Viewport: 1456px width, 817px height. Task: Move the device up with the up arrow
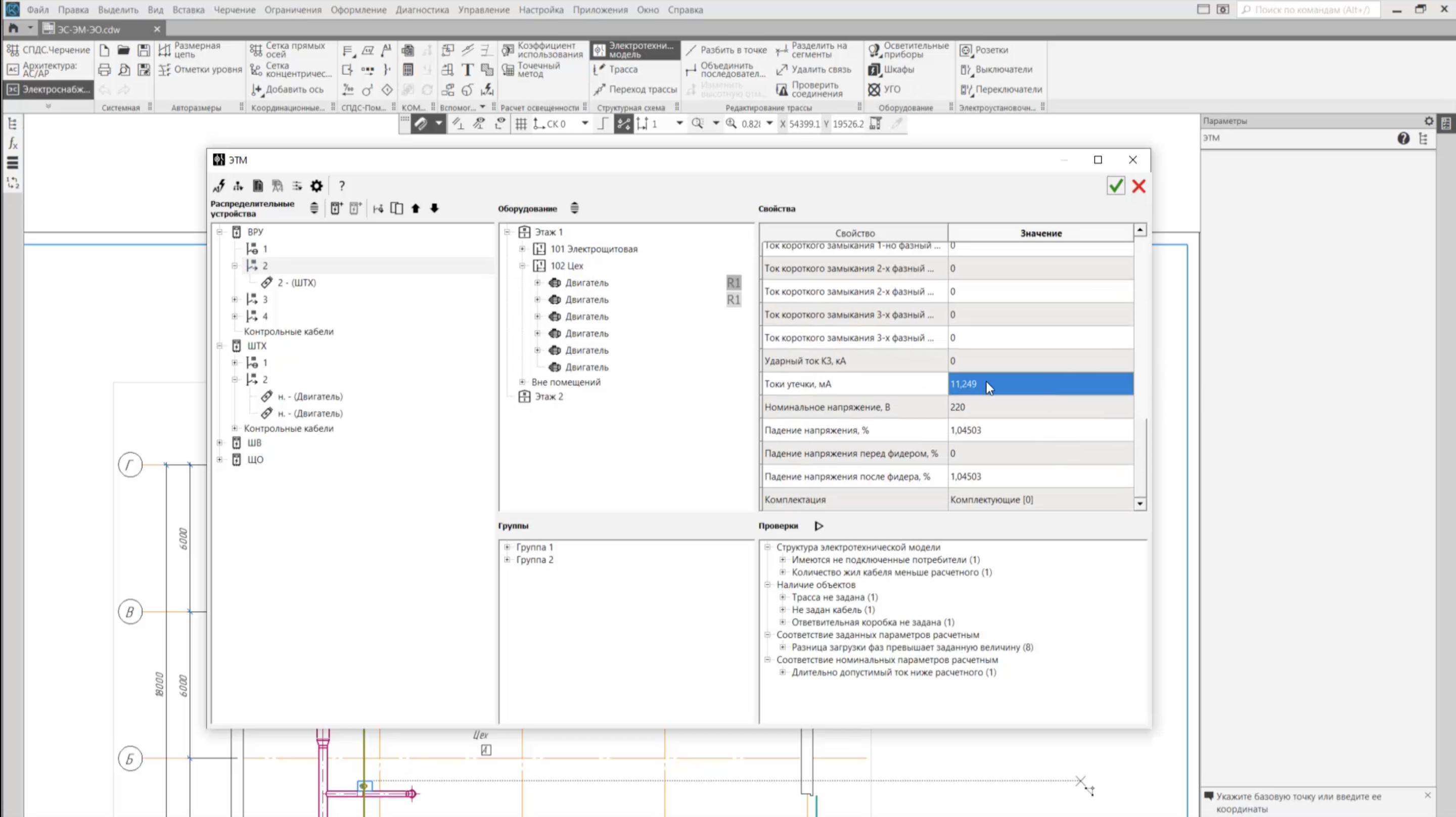[416, 209]
